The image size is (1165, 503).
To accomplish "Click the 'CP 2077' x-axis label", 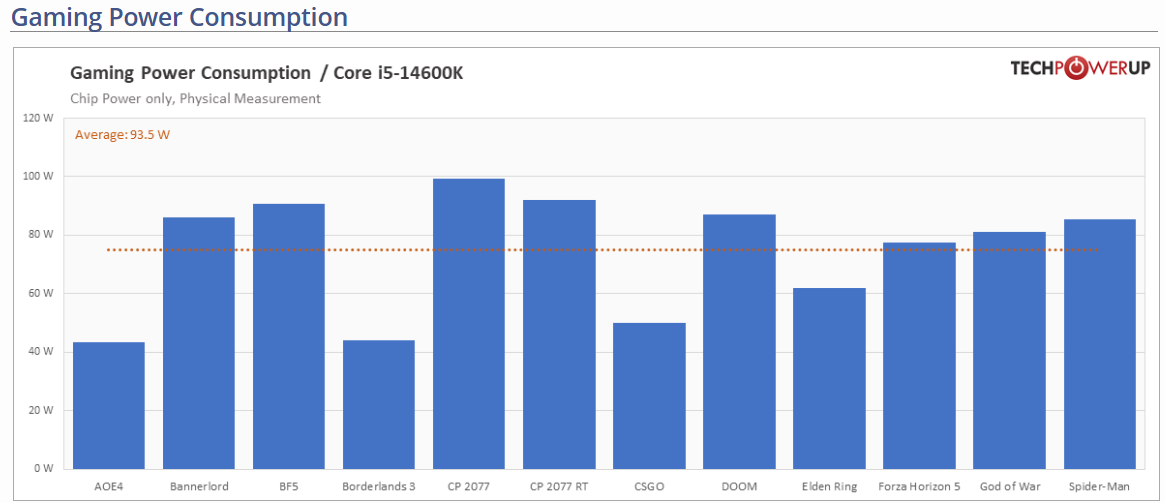I will [469, 487].
